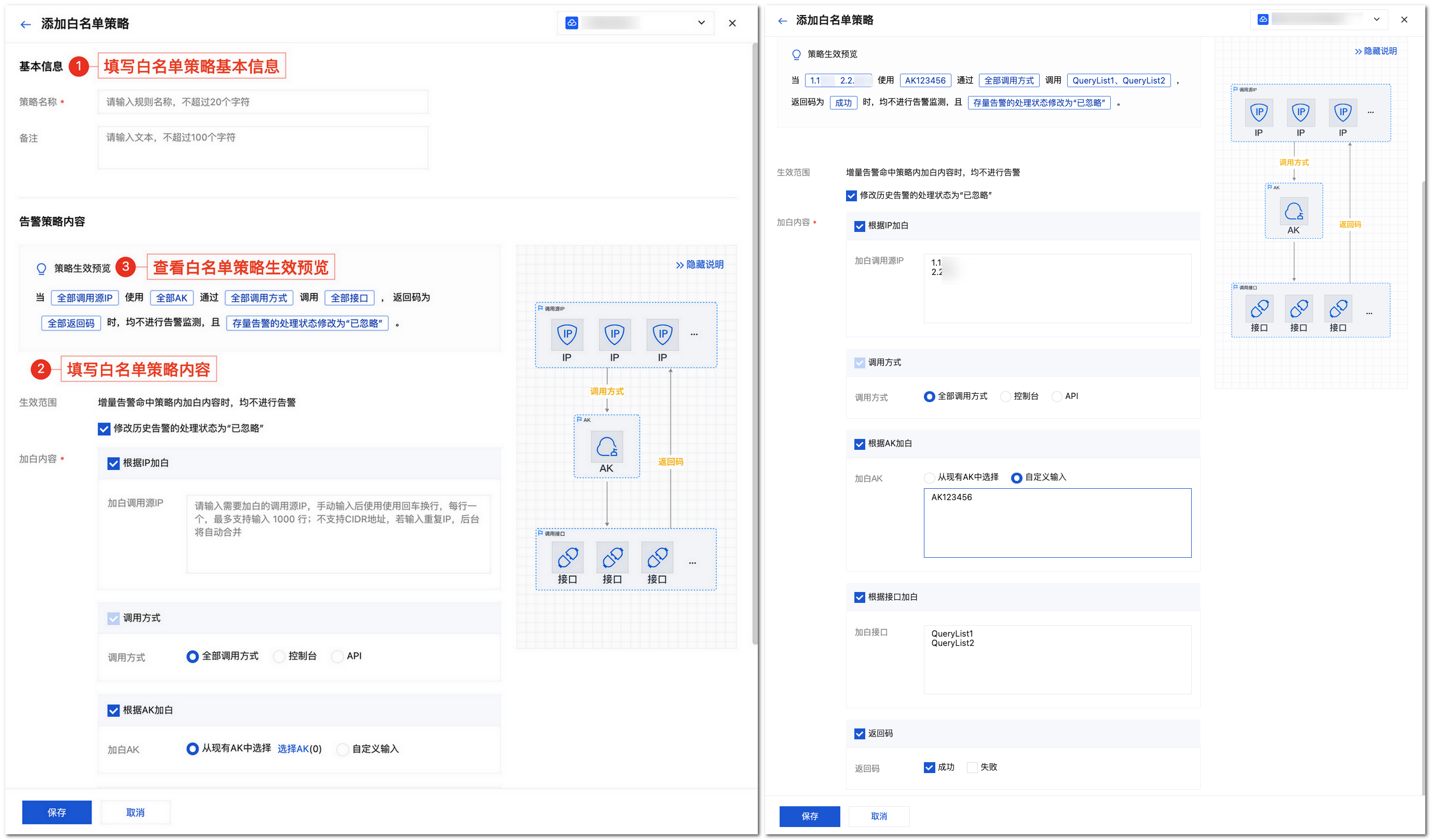Toggle 根据IP加白 checkbox in left panel
Viewport: 1431px width, 840px height.
[114, 464]
